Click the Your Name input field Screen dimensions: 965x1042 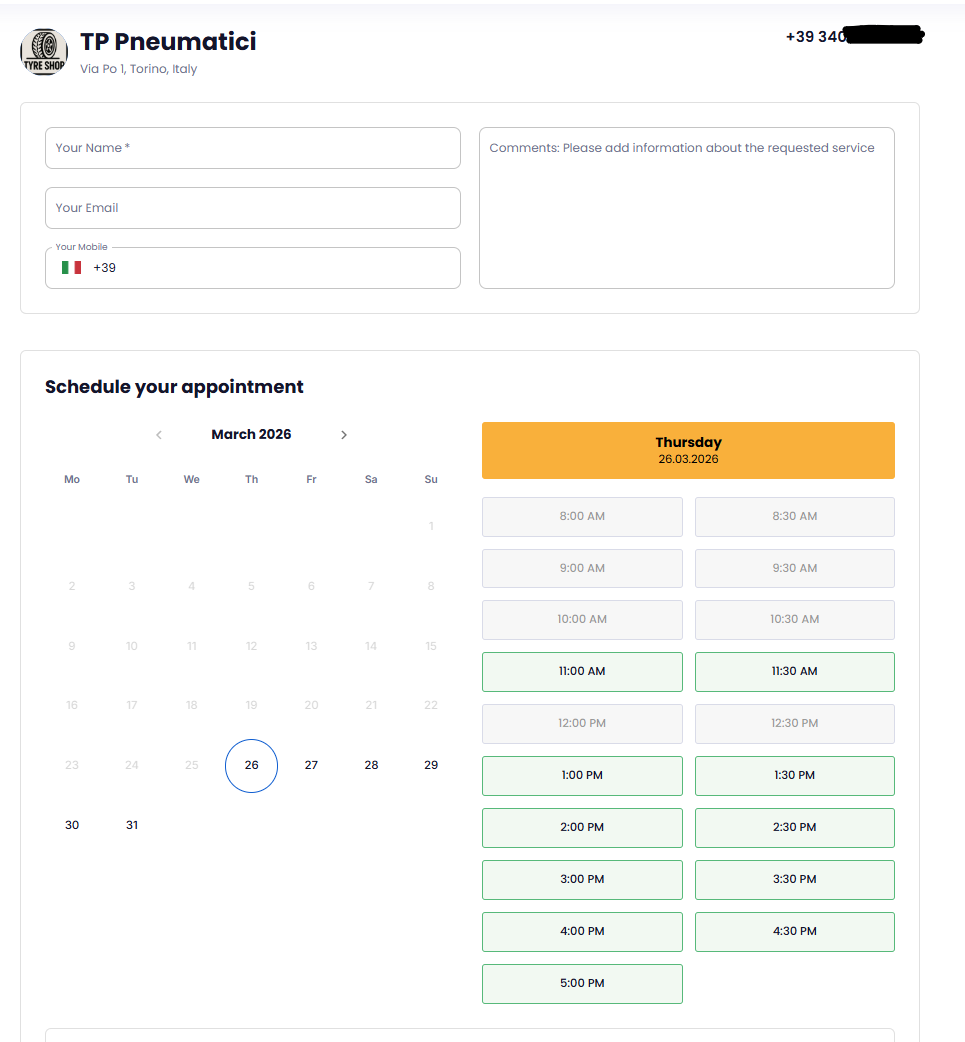tap(252, 147)
